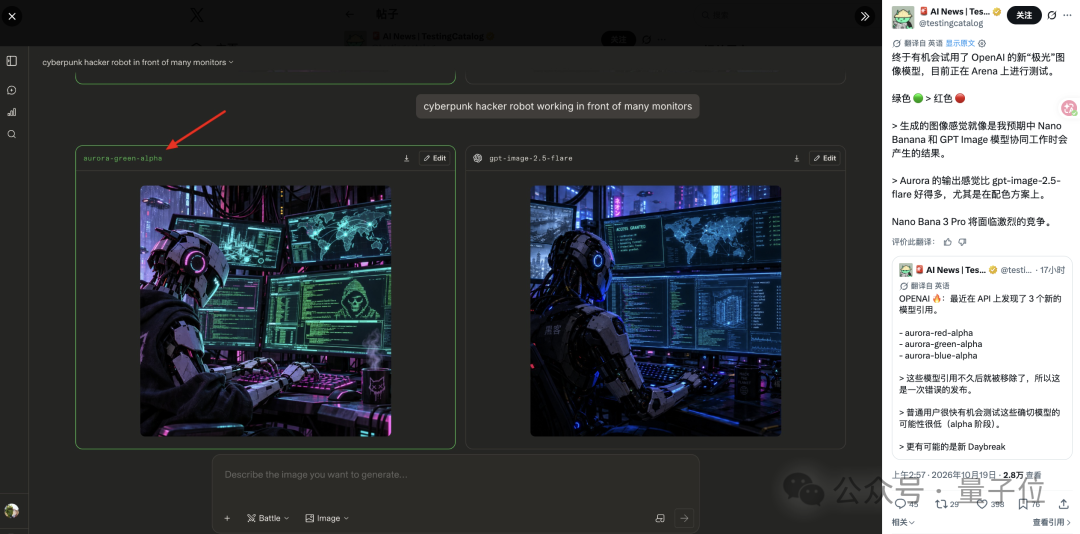The height and width of the screenshot is (534, 1080).
Task: Like the post with the heart icon
Action: pyautogui.click(x=982, y=504)
